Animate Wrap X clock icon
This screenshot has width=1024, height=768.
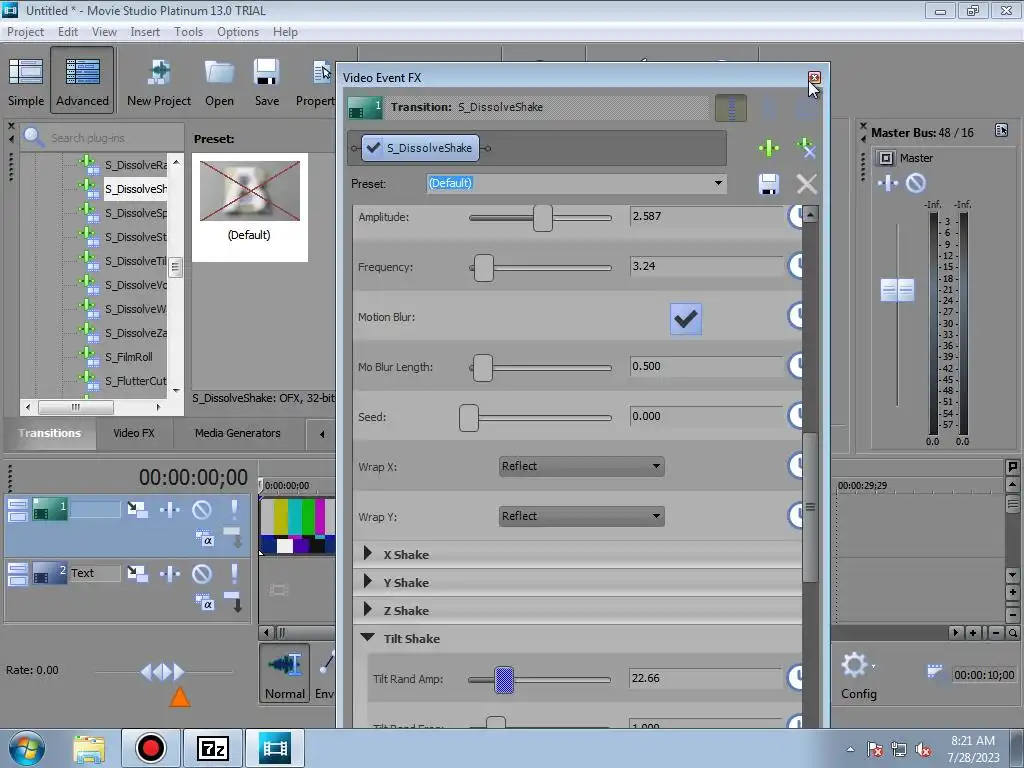(x=795, y=466)
